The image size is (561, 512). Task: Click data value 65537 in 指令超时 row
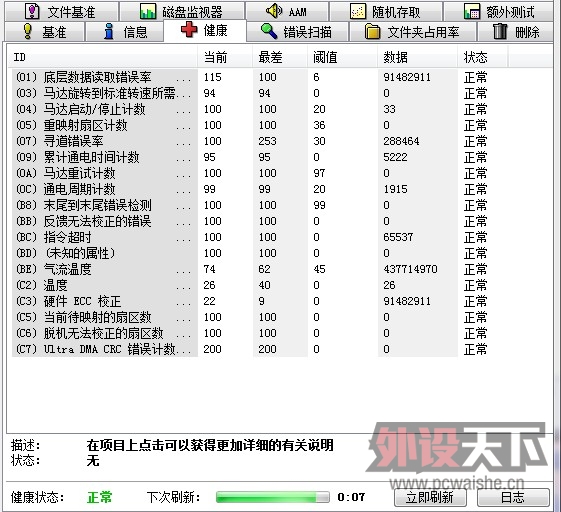point(398,237)
